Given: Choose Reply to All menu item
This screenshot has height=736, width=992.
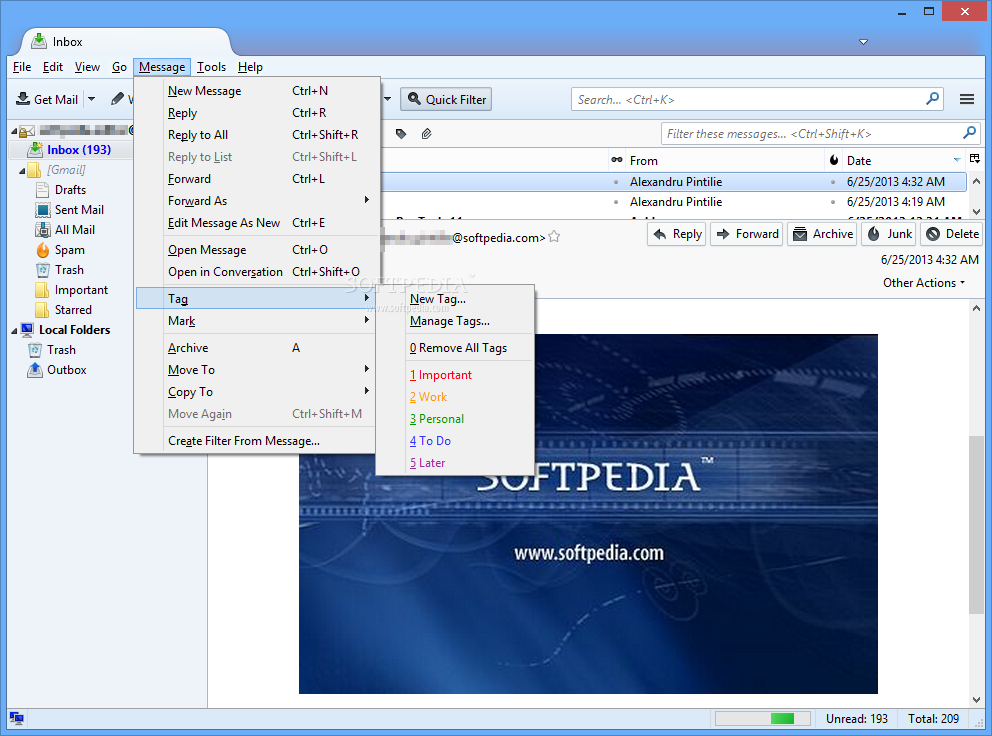Looking at the screenshot, I should pyautogui.click(x=257, y=135).
